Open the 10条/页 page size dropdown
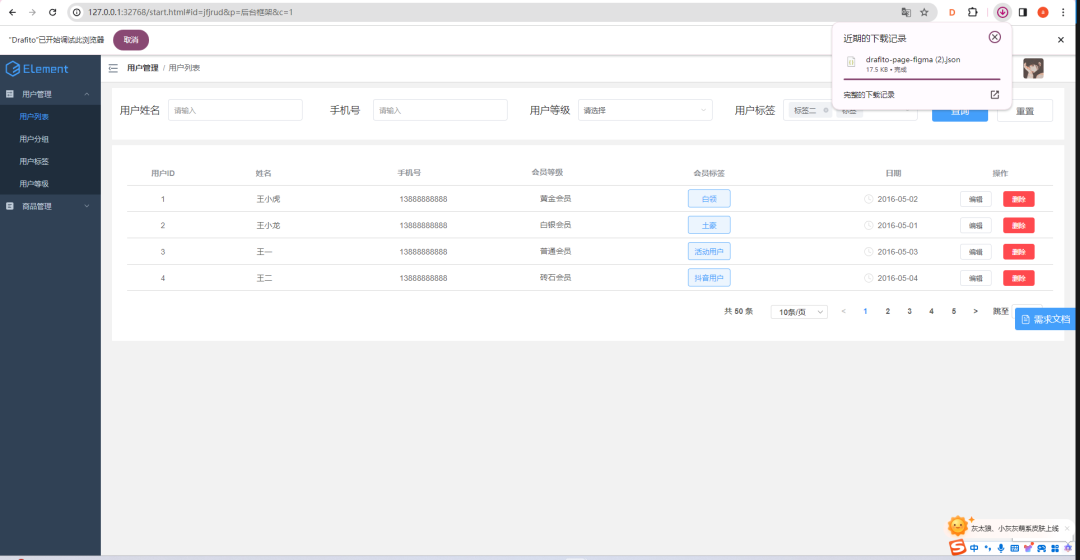Screen dimensions: 1080x560 tap(799, 312)
